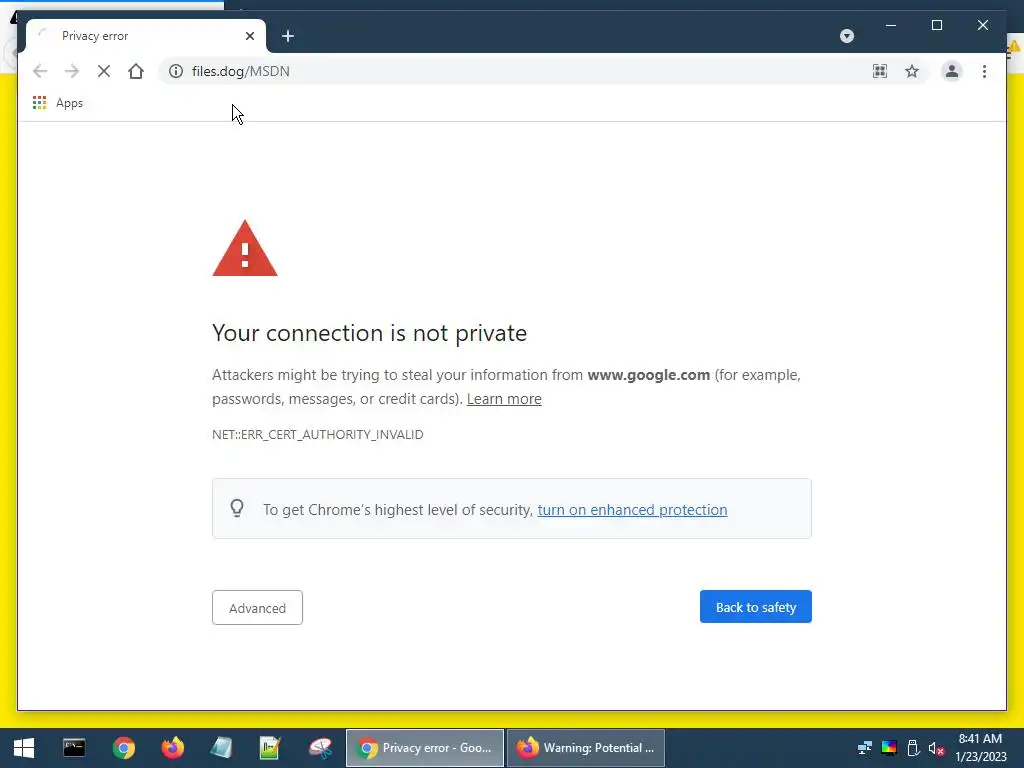
Task: Open the Snipping Tool taskbar icon
Action: point(320,748)
